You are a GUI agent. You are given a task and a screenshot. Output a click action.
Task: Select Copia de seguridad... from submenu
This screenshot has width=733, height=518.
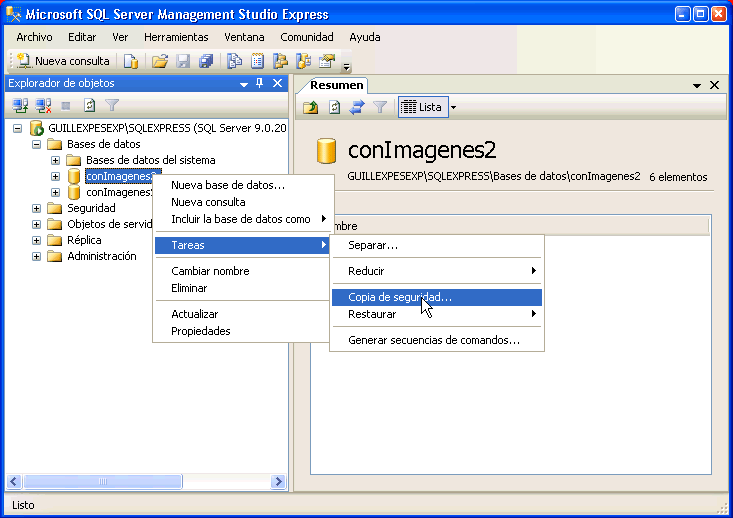click(x=399, y=297)
